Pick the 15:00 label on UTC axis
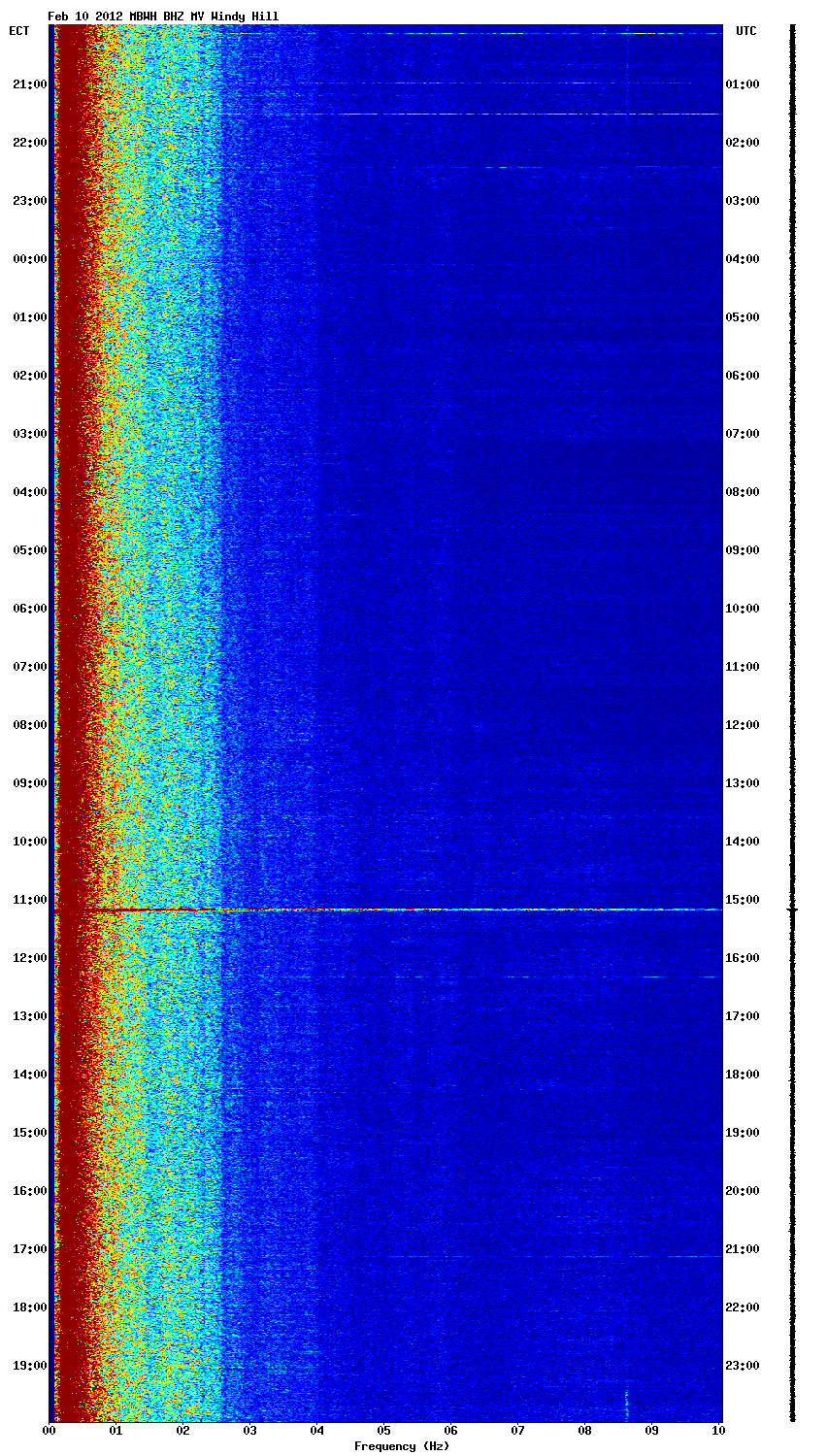 click(x=743, y=900)
